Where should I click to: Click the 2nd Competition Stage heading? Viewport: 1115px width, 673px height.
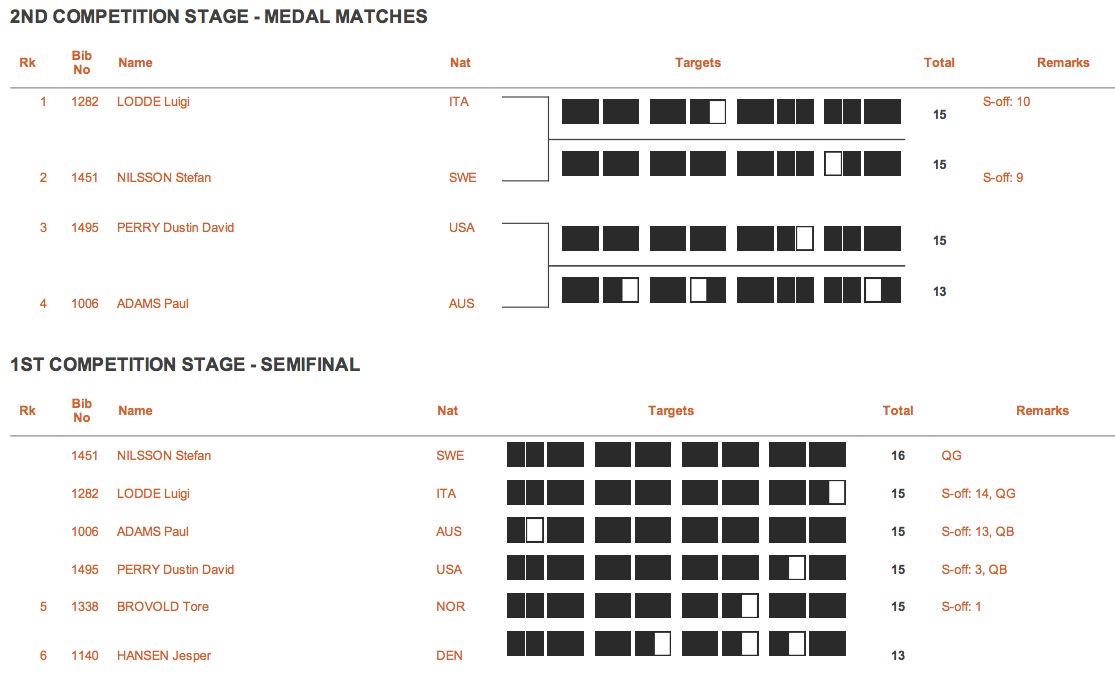(x=219, y=16)
